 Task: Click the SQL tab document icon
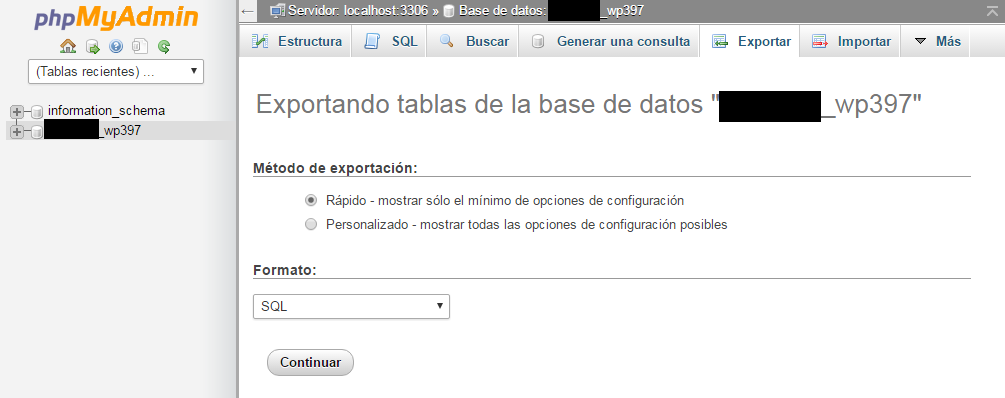[372, 41]
